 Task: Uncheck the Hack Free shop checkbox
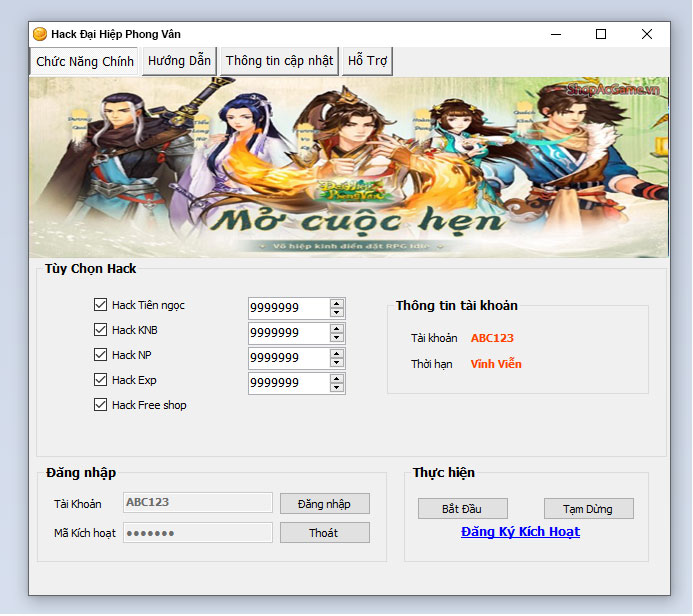click(100, 405)
